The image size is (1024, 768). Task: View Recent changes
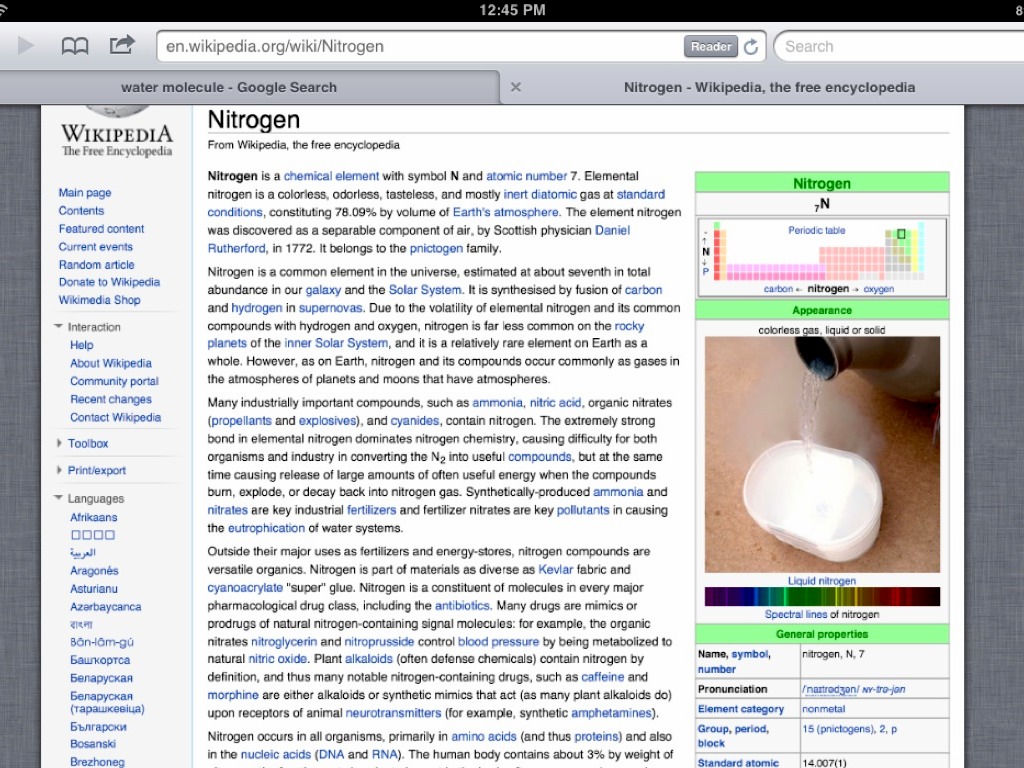coord(110,399)
